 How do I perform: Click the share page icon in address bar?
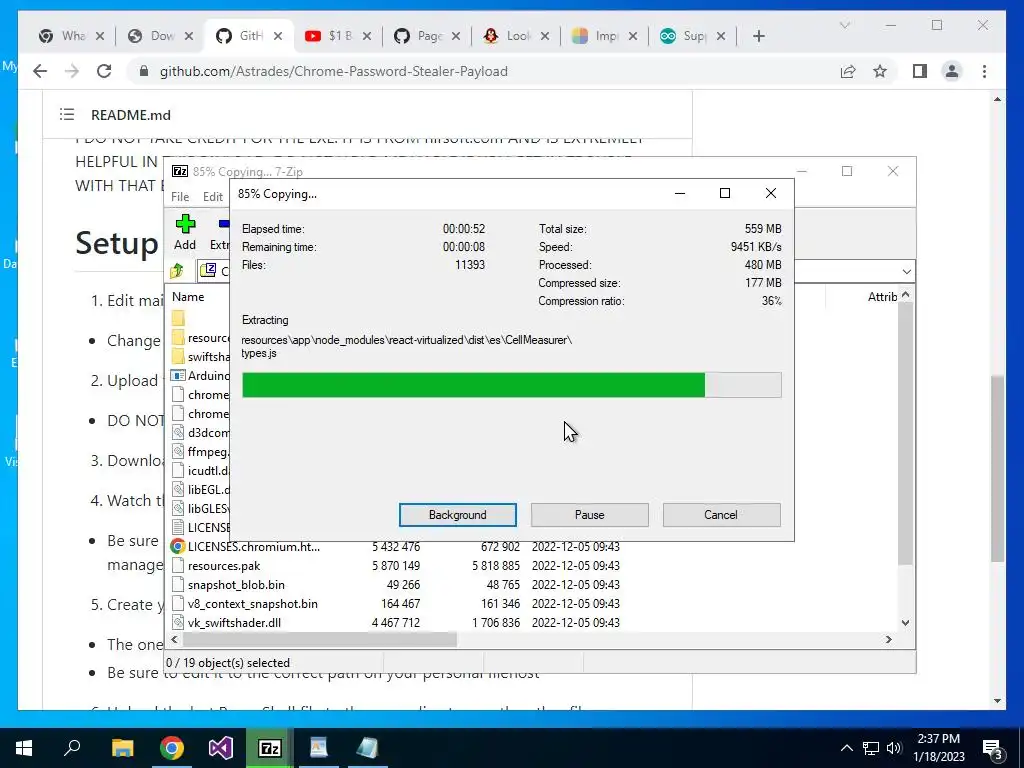coord(848,71)
